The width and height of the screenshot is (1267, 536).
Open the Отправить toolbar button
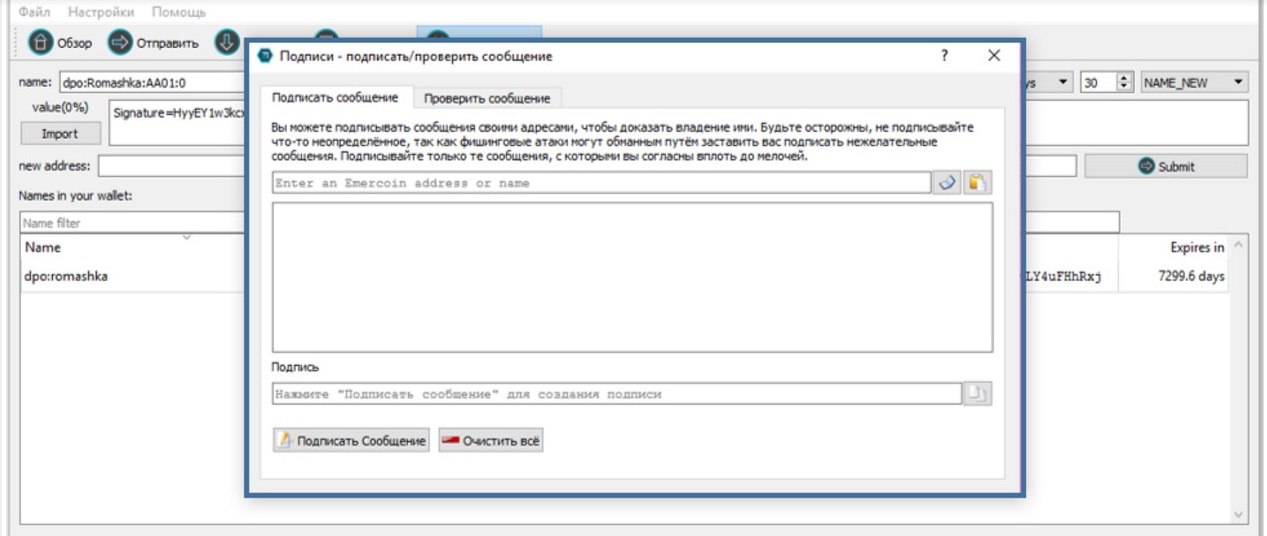[x=153, y=43]
